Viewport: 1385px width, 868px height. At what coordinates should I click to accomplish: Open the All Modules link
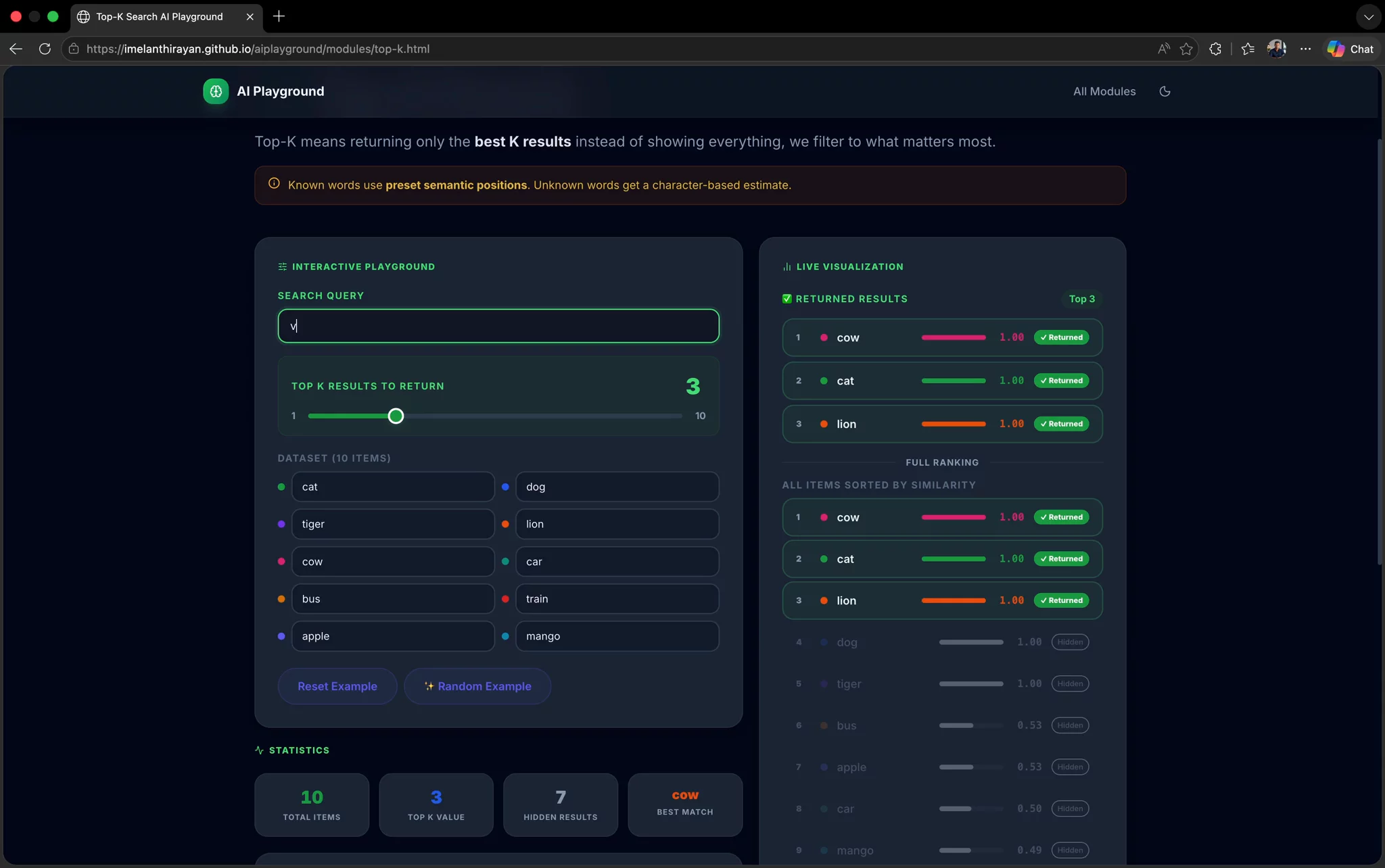click(x=1104, y=91)
